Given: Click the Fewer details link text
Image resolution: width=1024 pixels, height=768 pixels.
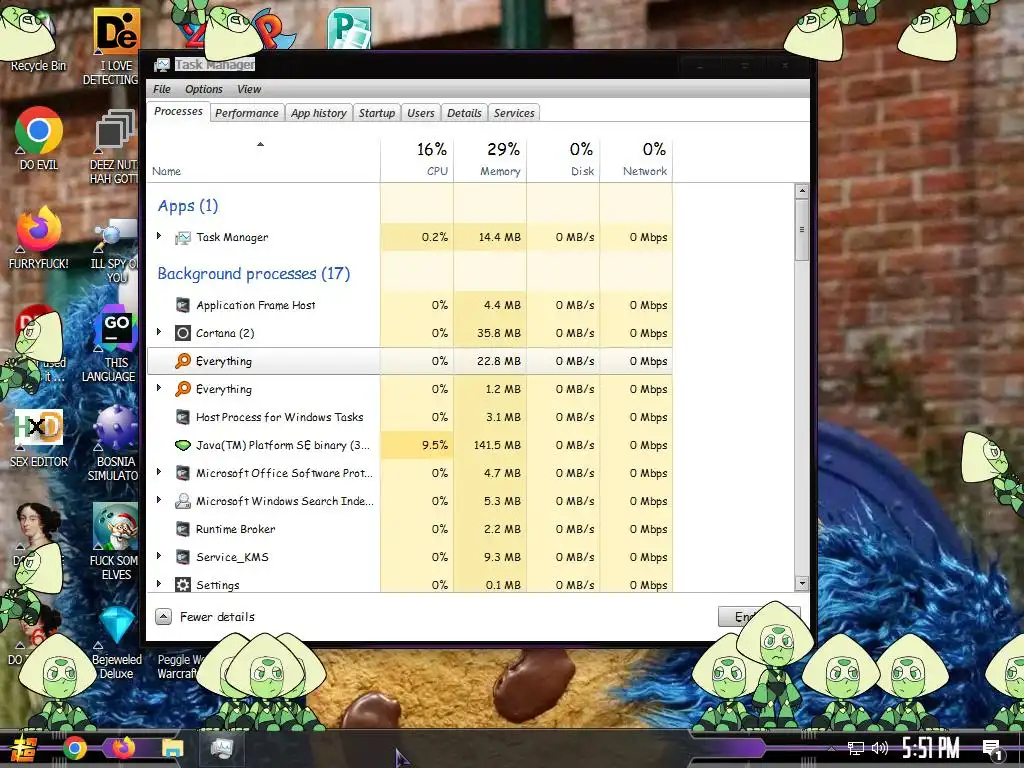Looking at the screenshot, I should tap(217, 616).
